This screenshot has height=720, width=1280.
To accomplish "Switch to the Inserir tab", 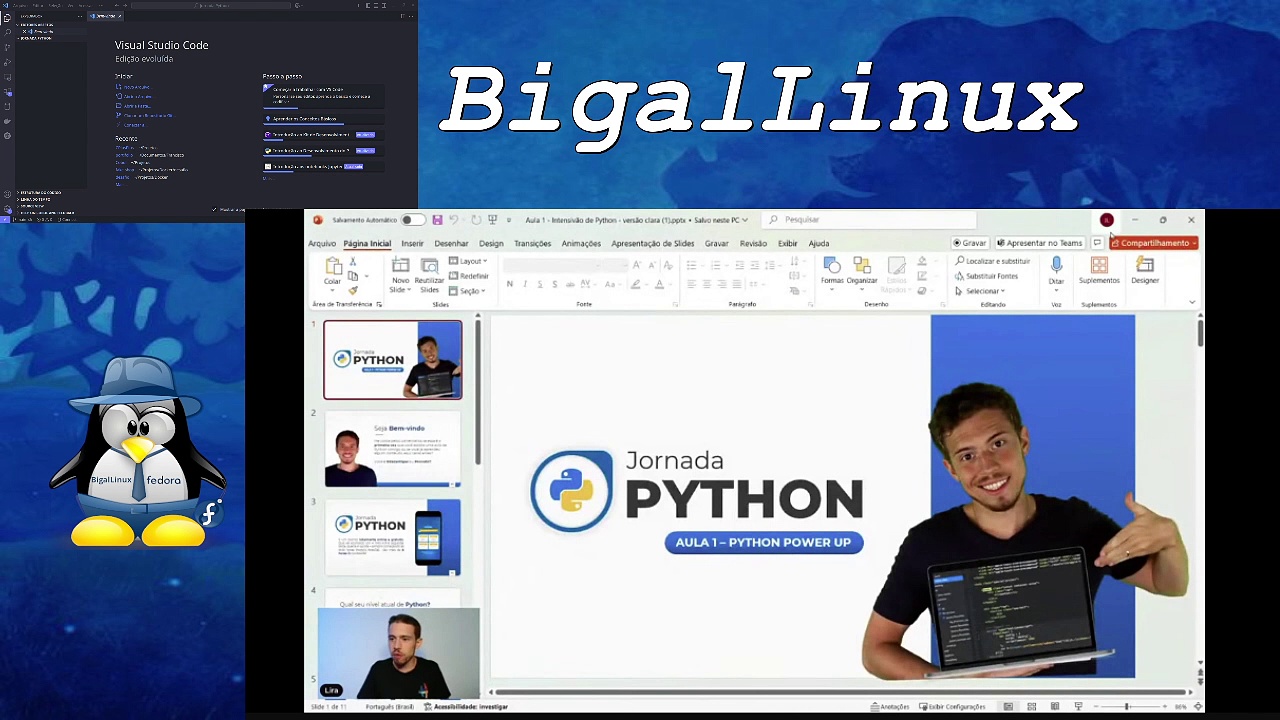I will point(412,243).
